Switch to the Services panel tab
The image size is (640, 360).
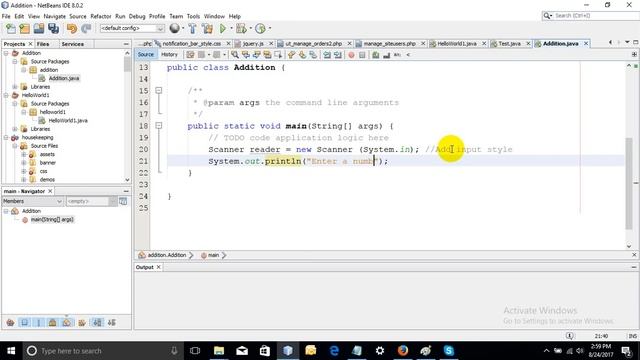coord(73,44)
